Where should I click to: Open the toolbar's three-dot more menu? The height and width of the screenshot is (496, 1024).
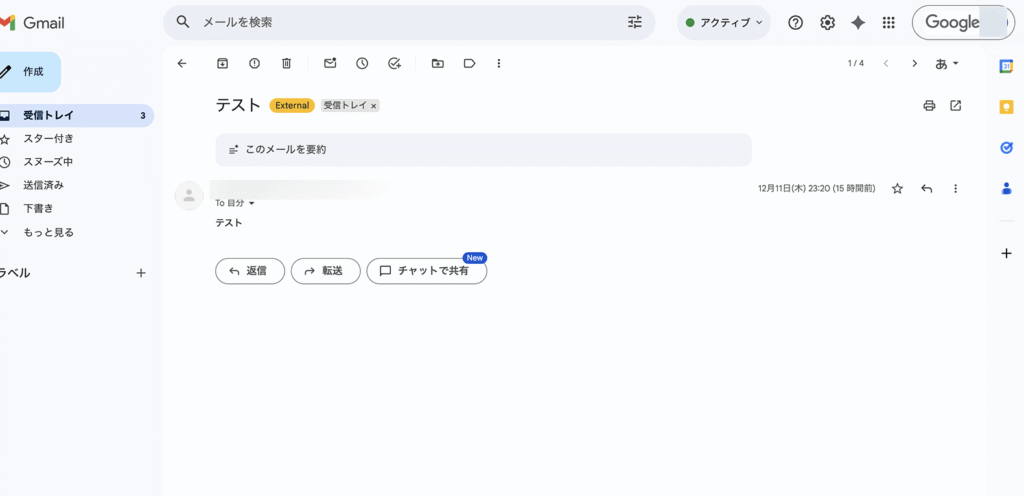[499, 63]
